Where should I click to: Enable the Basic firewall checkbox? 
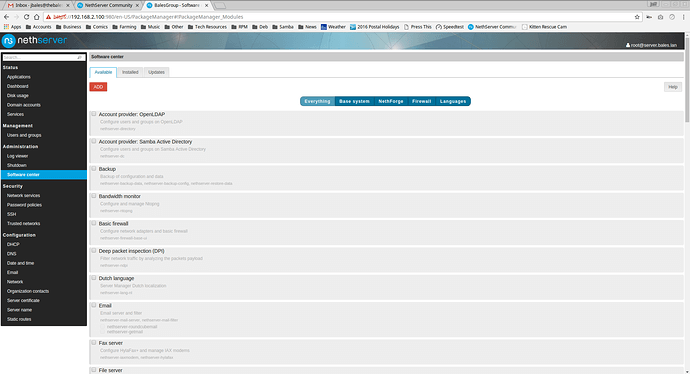[x=94, y=223]
